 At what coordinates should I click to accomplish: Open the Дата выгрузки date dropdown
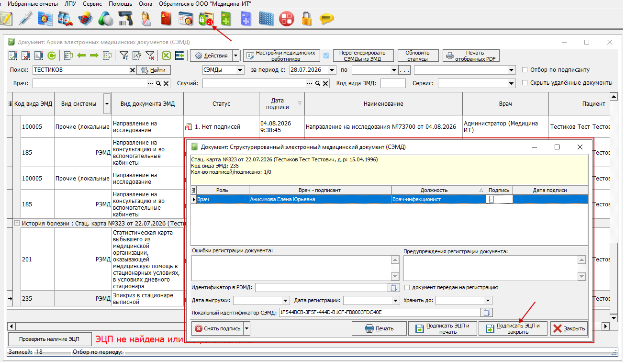285,301
